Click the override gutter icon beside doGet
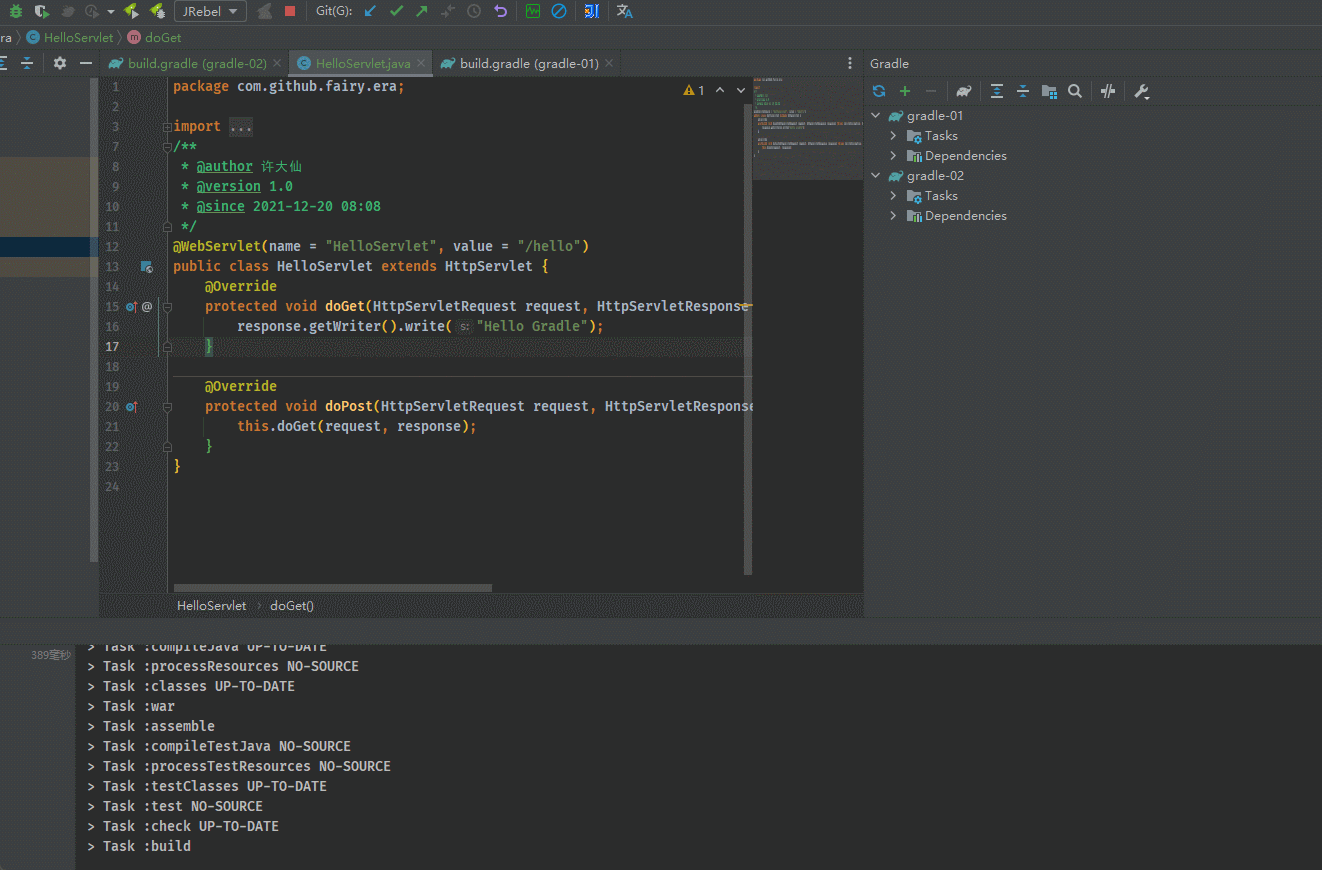The width and height of the screenshot is (1322, 870). coord(131,307)
